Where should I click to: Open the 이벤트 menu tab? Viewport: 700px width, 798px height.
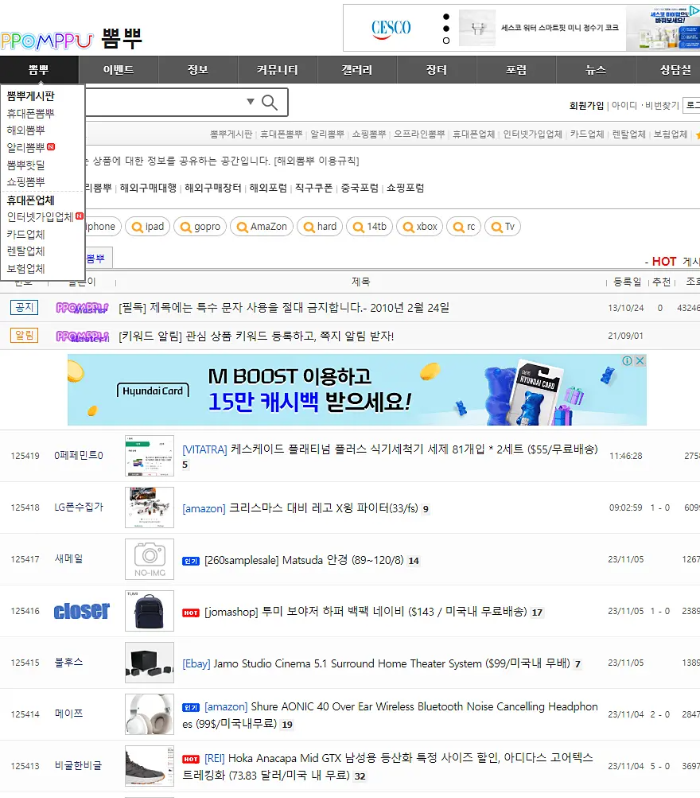118,70
